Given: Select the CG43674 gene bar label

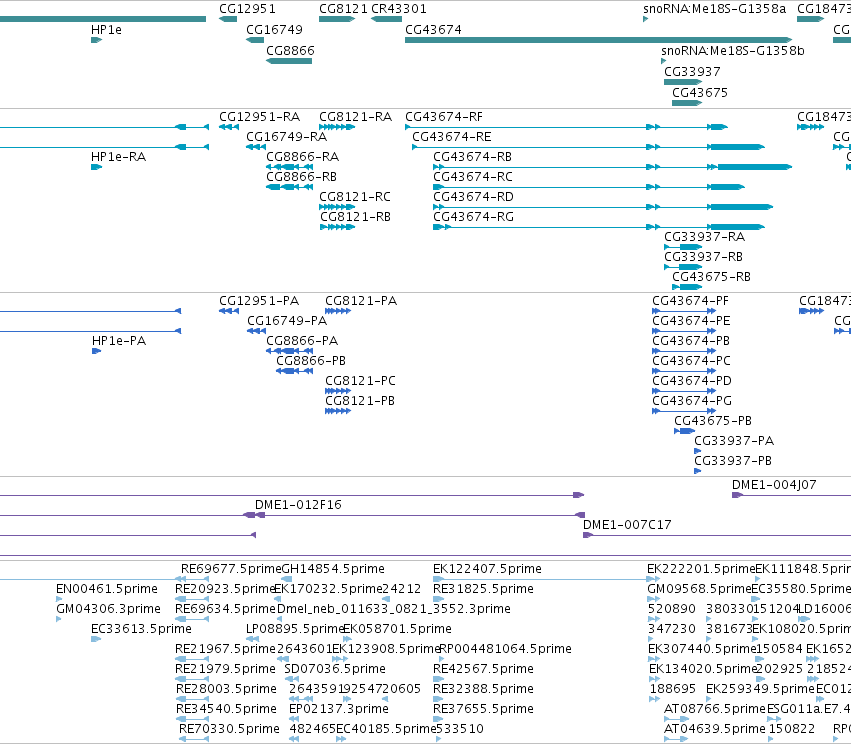Looking at the screenshot, I should click(433, 30).
